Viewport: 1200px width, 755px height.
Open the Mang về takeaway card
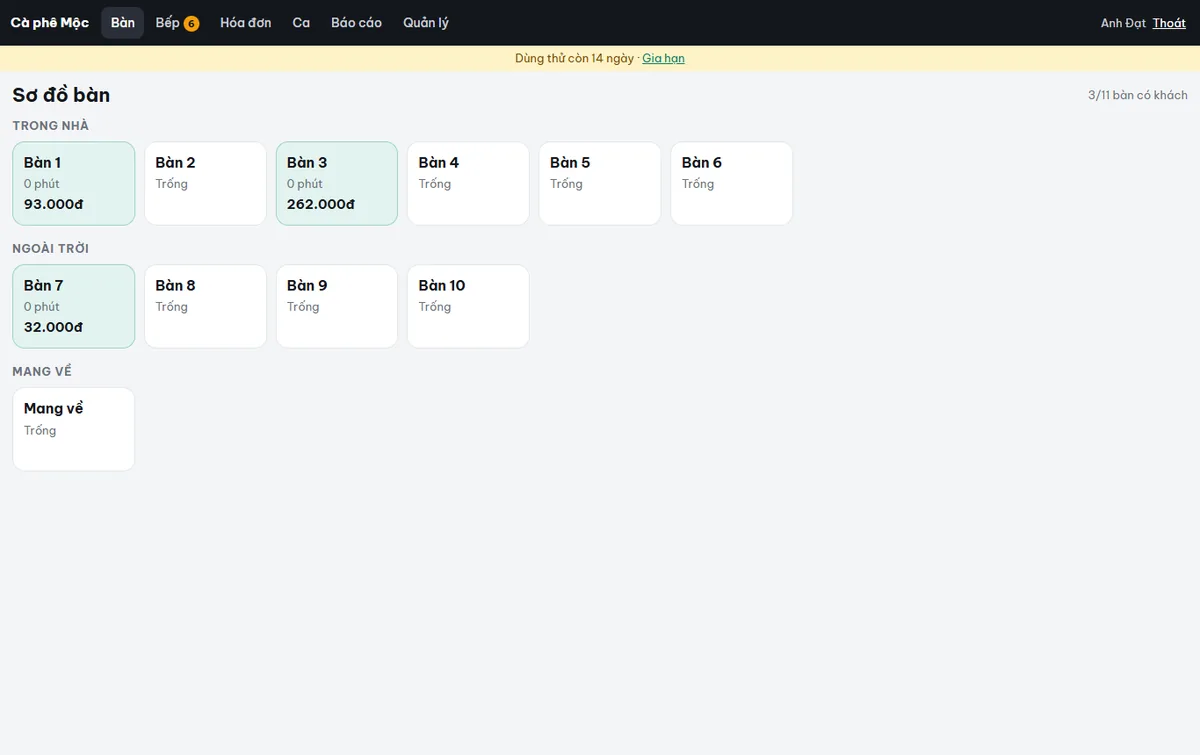[x=74, y=429]
